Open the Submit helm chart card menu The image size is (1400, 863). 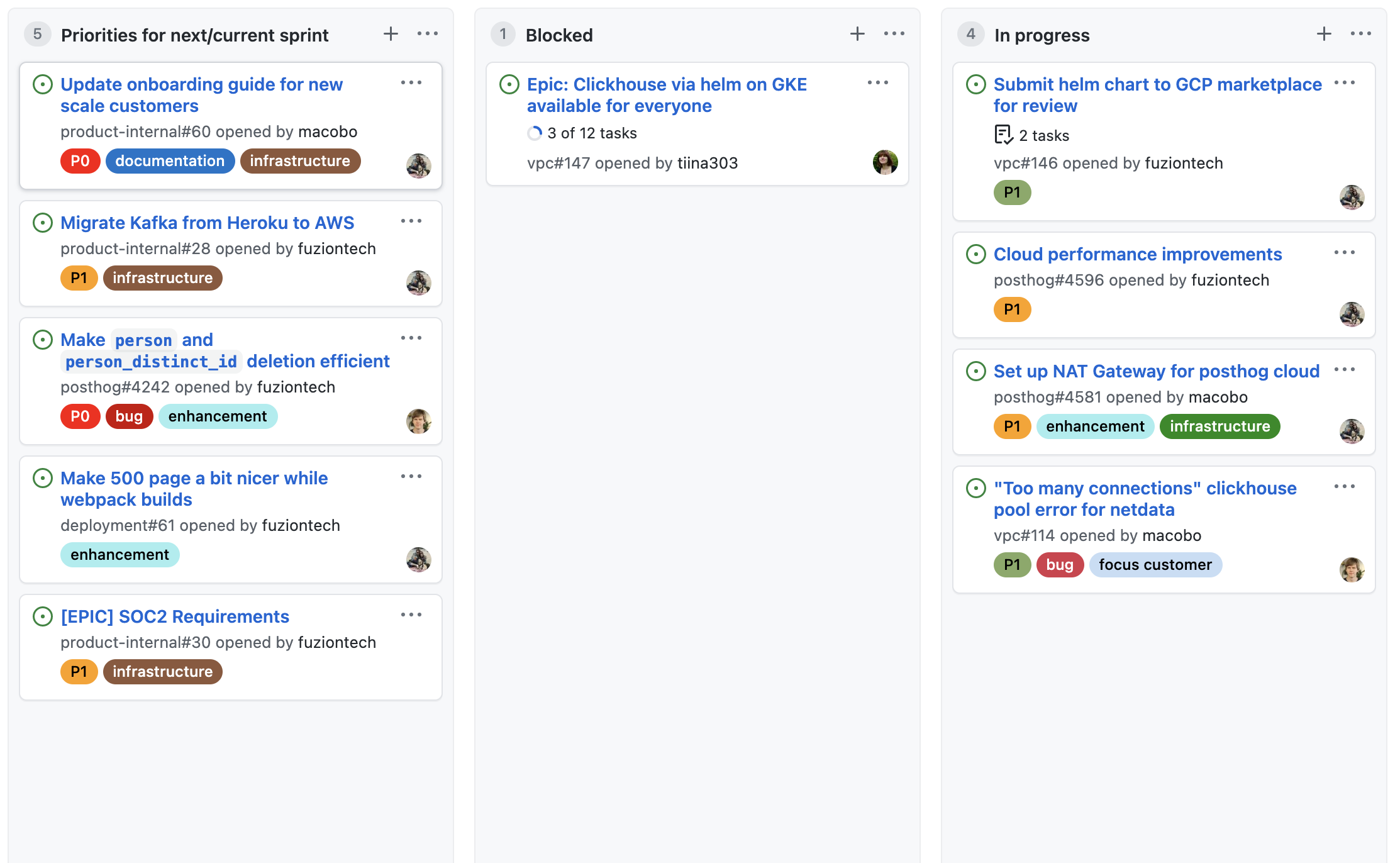[x=1345, y=83]
